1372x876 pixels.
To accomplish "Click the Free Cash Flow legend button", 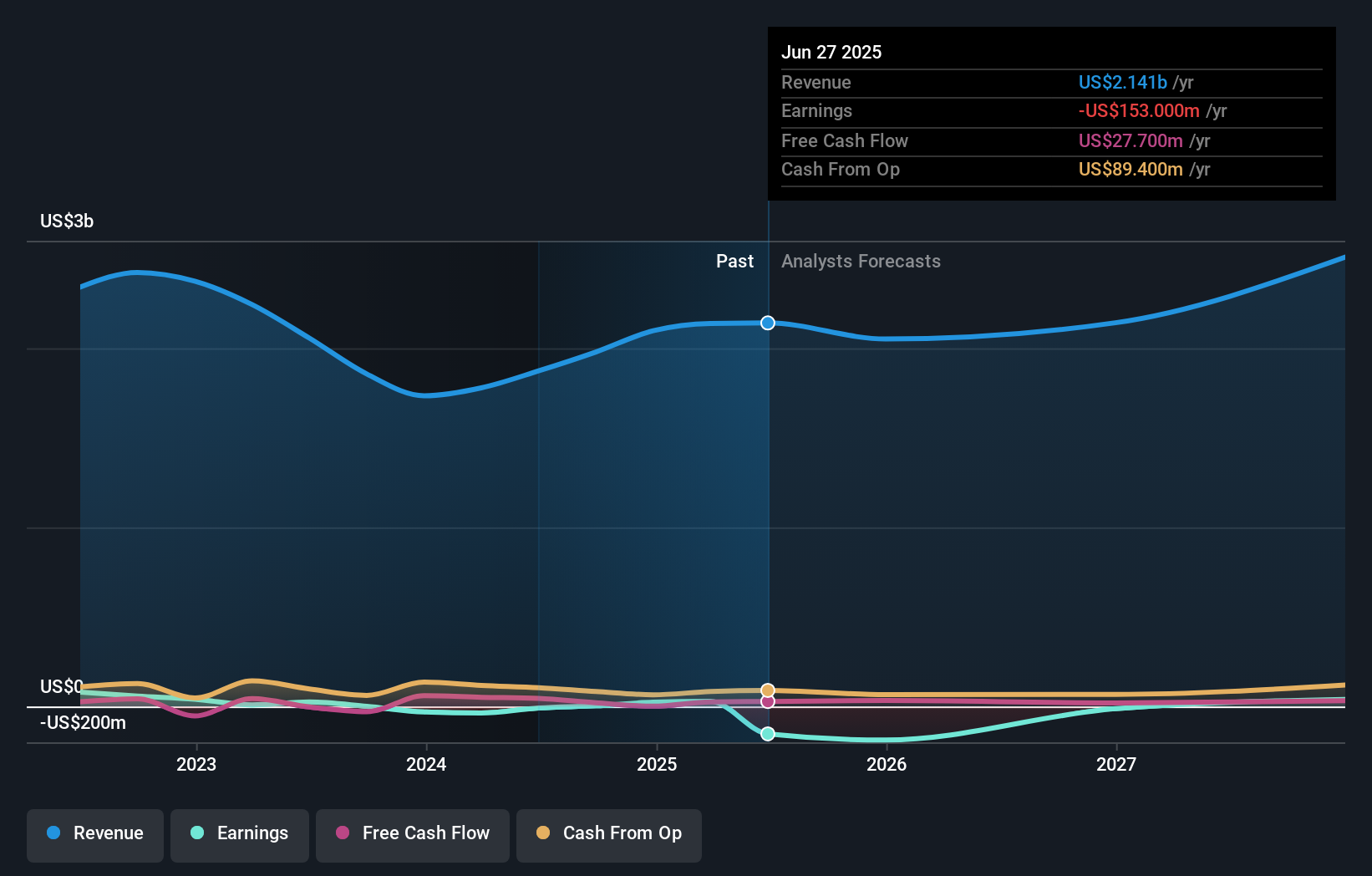I will [412, 833].
